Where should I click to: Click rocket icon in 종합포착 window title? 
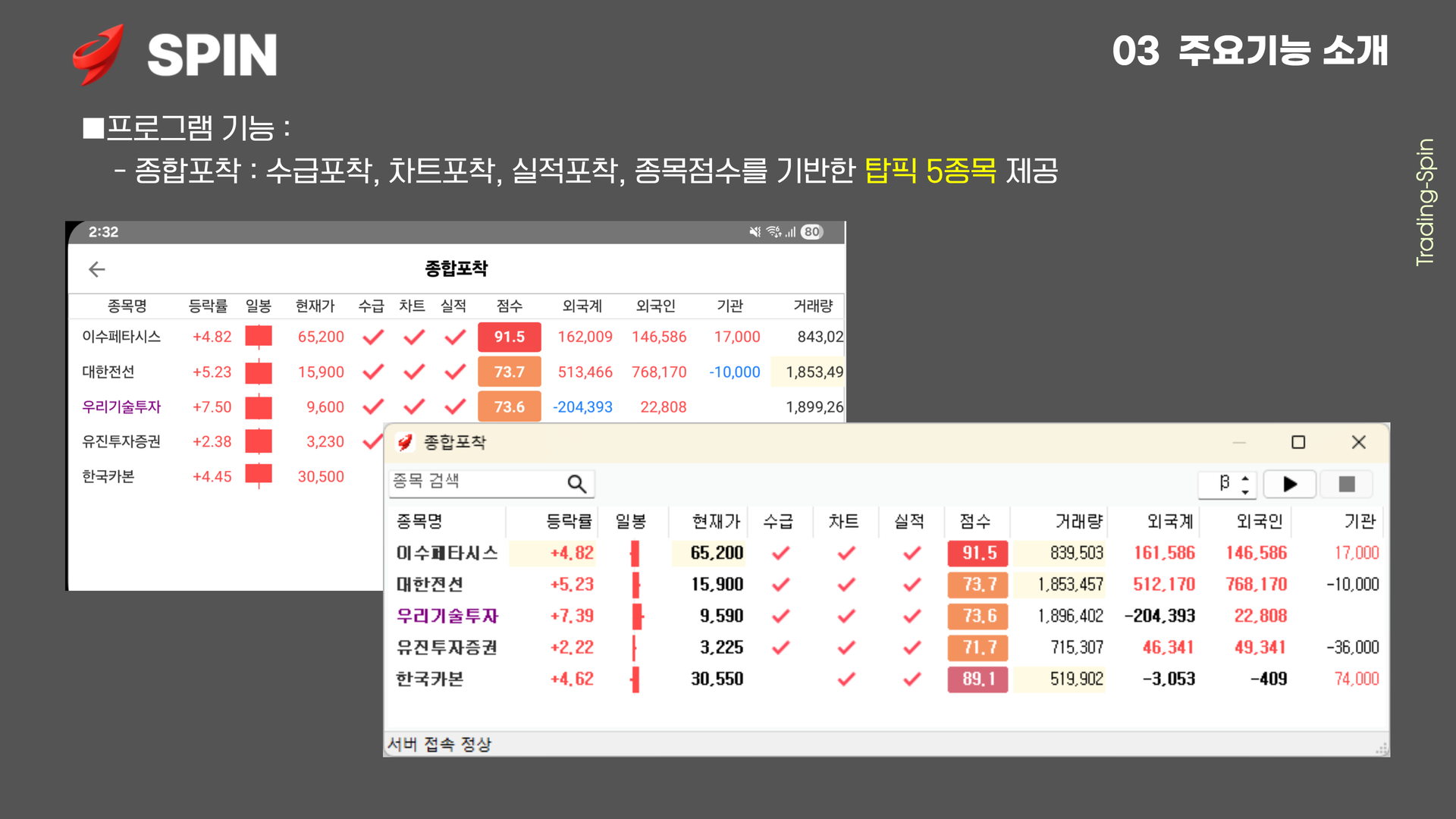(405, 442)
